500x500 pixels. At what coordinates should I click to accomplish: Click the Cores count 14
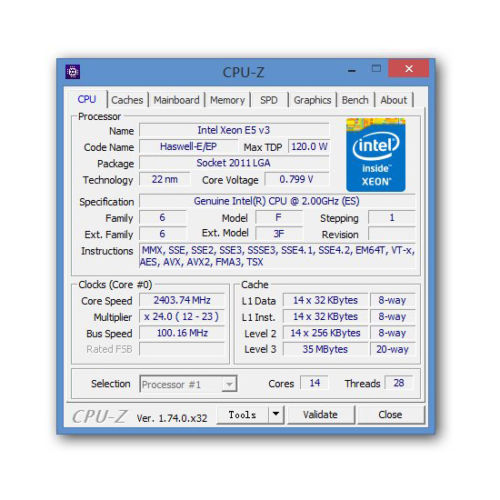315,383
